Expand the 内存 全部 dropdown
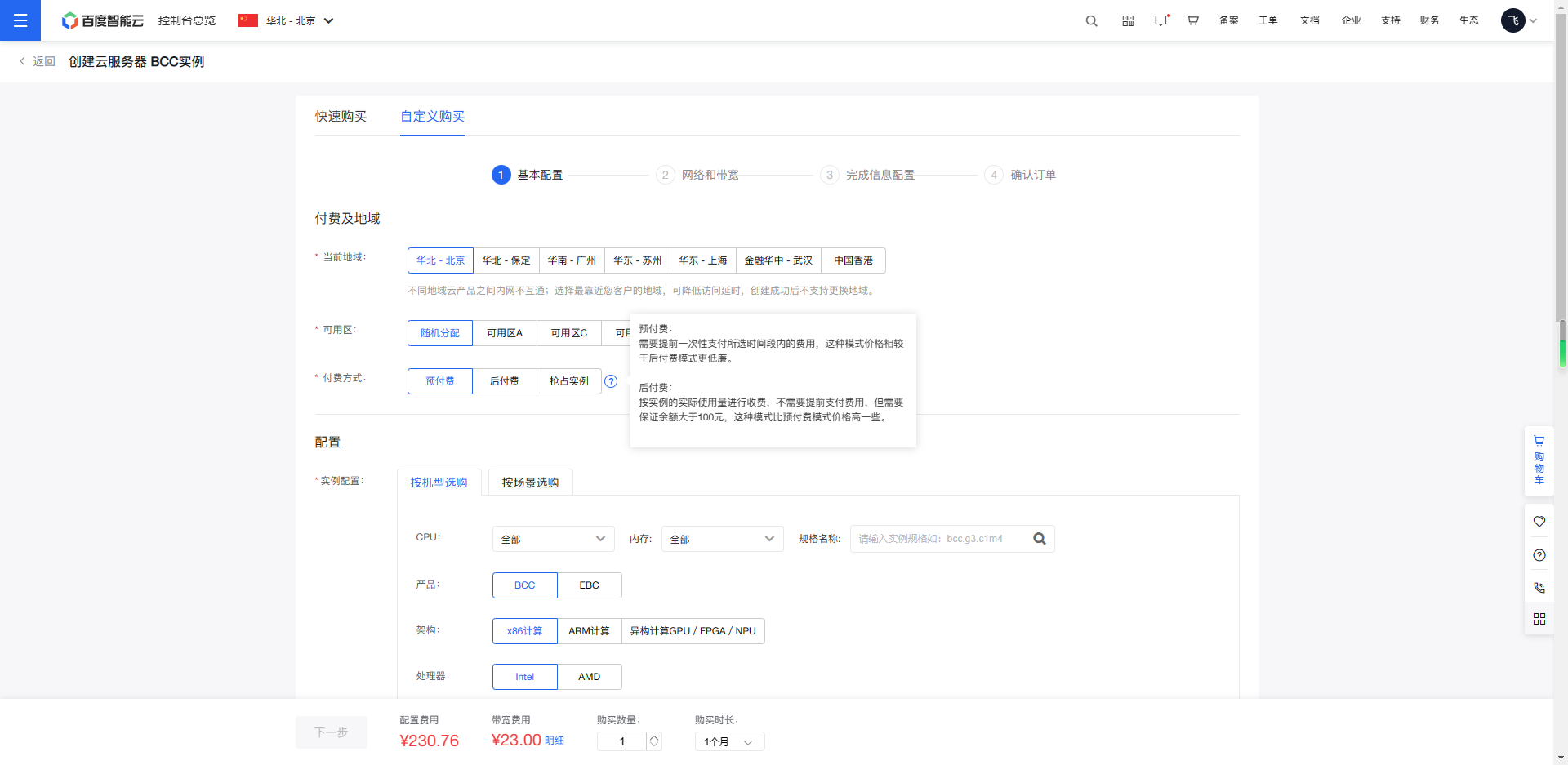Image resolution: width=1568 pixels, height=765 pixels. click(722, 539)
